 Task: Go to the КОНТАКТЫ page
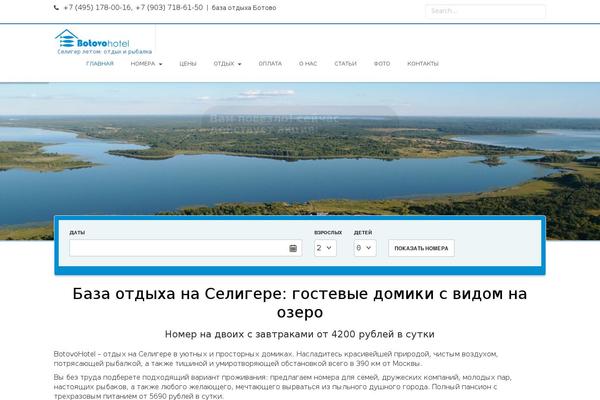423,64
